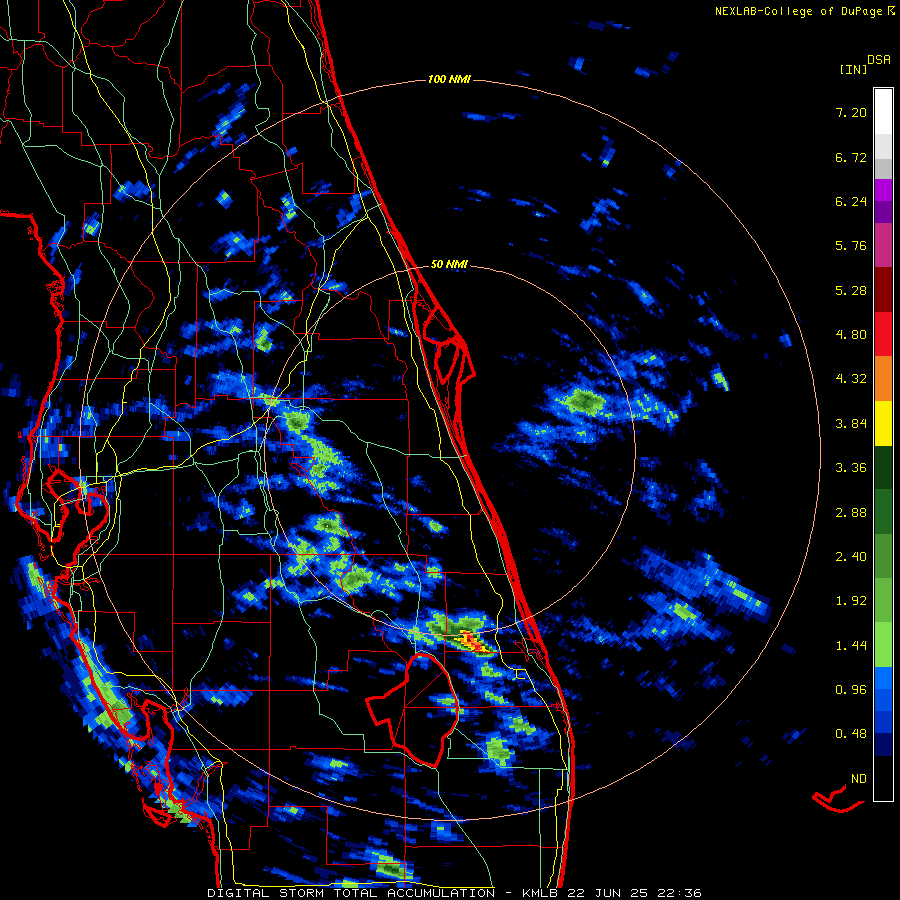Click the 7.20 legend value
This screenshot has height=900, width=900.
[851, 112]
